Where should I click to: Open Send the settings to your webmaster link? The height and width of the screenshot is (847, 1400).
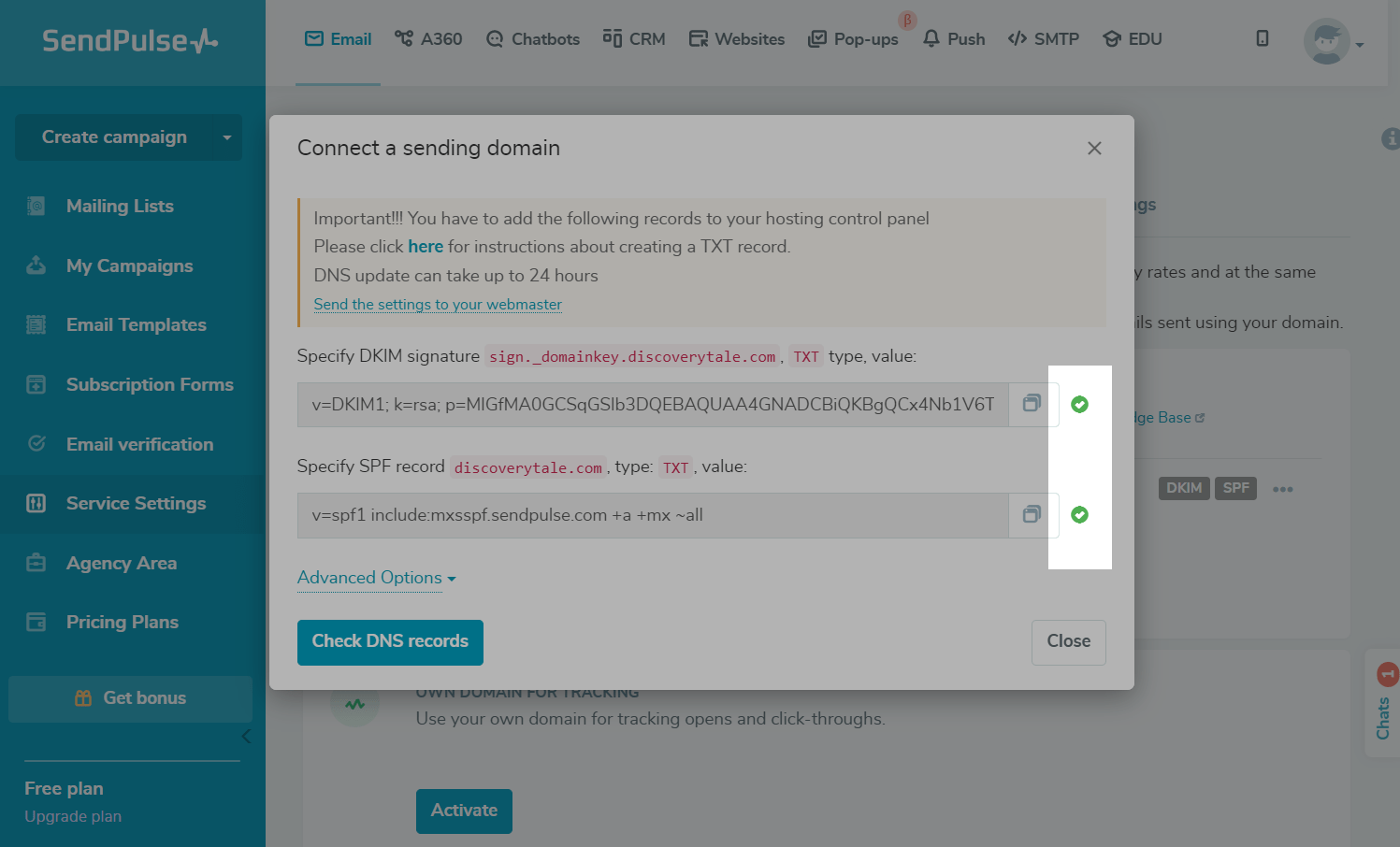coord(438,305)
